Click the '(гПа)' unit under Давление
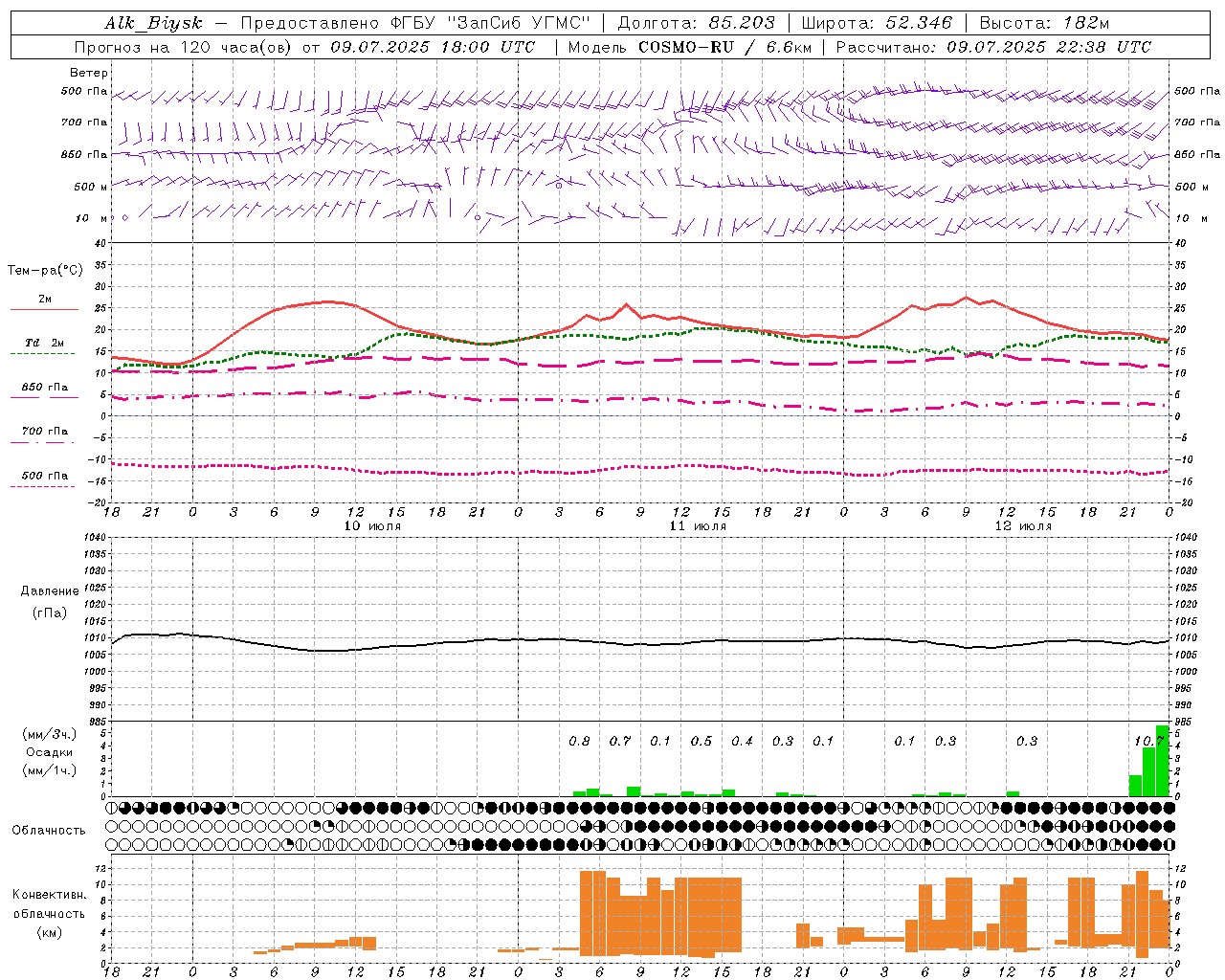This screenshot has width=1225, height=980. coord(50,612)
